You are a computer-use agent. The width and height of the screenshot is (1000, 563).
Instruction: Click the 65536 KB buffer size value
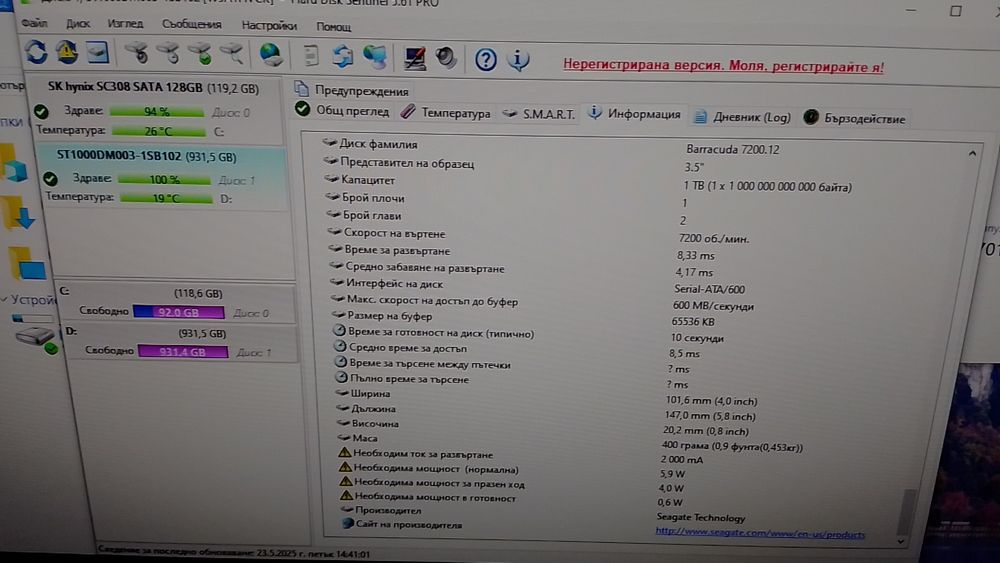tap(693, 321)
